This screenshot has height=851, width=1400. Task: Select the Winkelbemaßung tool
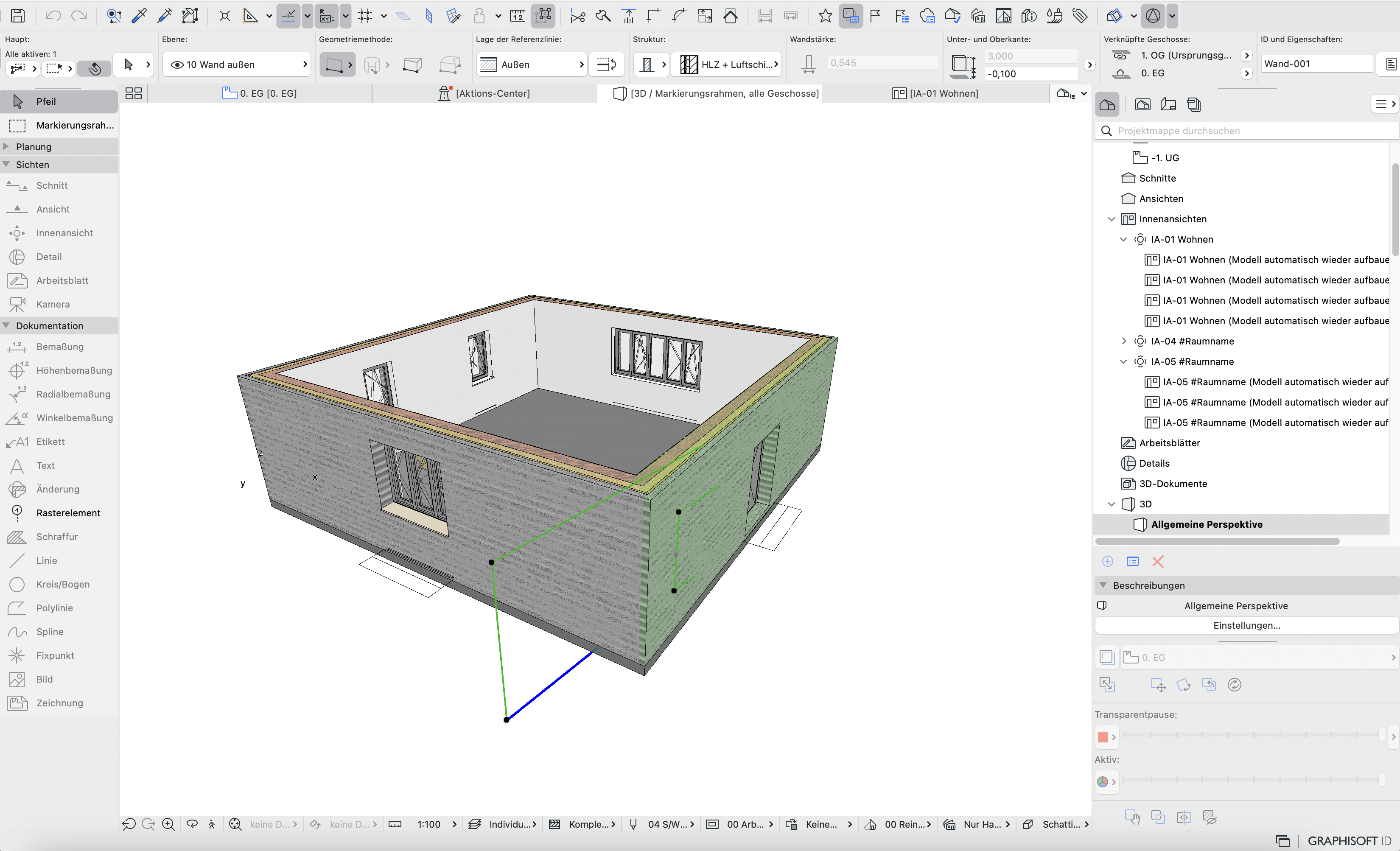tap(59, 418)
